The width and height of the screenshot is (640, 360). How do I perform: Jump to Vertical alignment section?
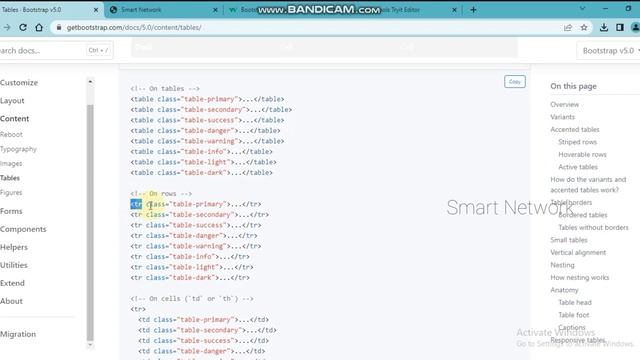[578, 252]
